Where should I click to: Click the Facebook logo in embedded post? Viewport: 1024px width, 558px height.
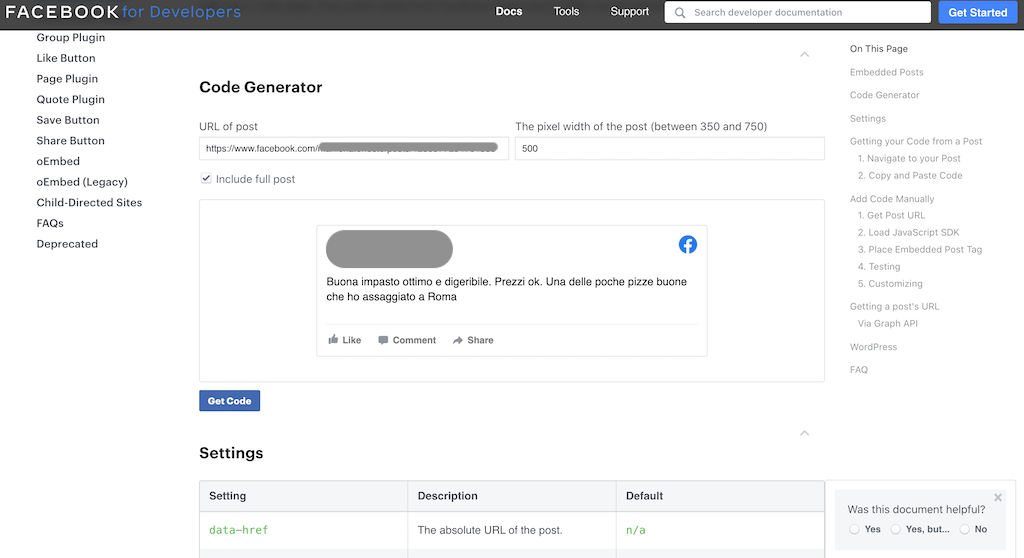(688, 244)
